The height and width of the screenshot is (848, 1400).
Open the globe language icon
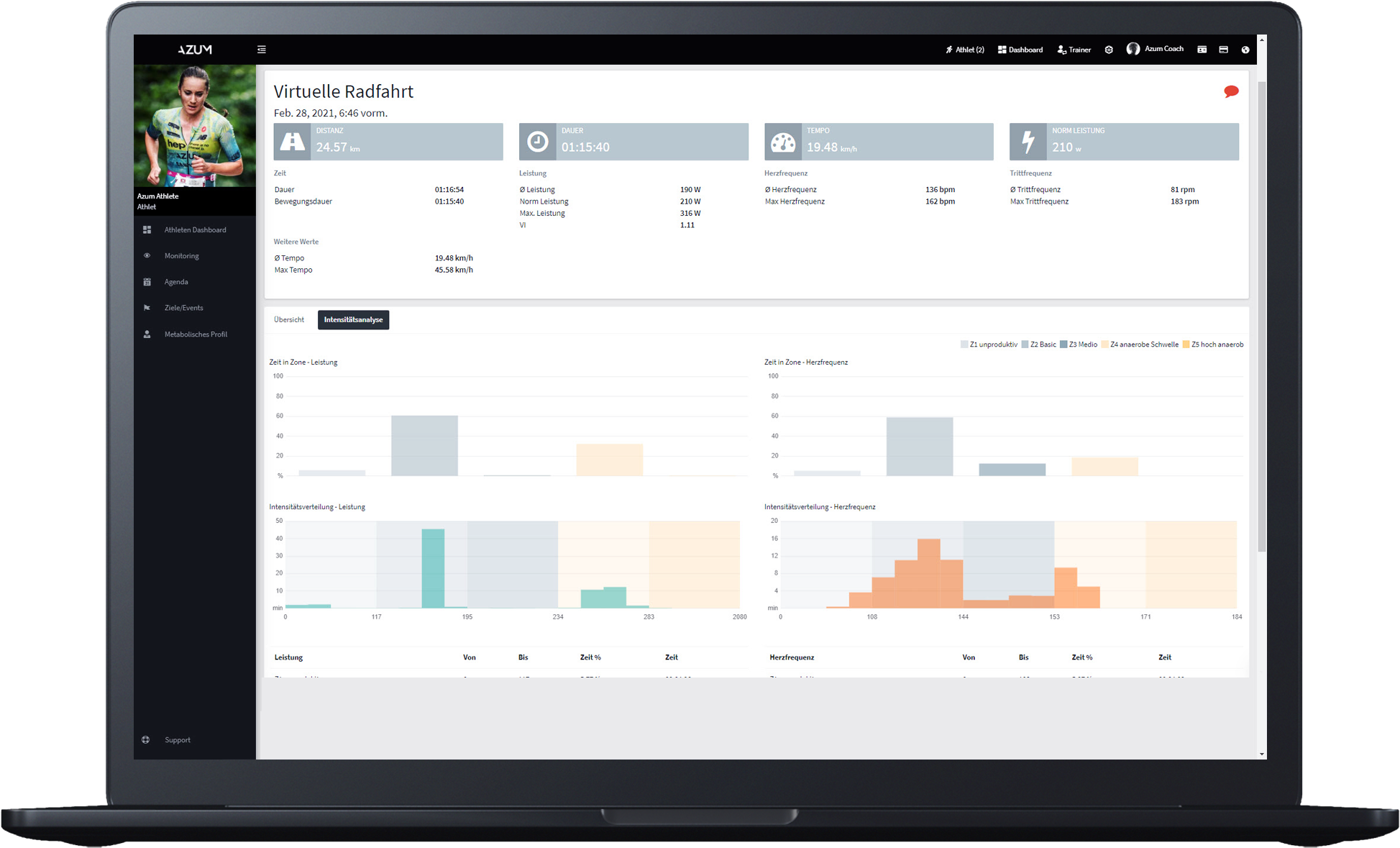(x=1245, y=50)
